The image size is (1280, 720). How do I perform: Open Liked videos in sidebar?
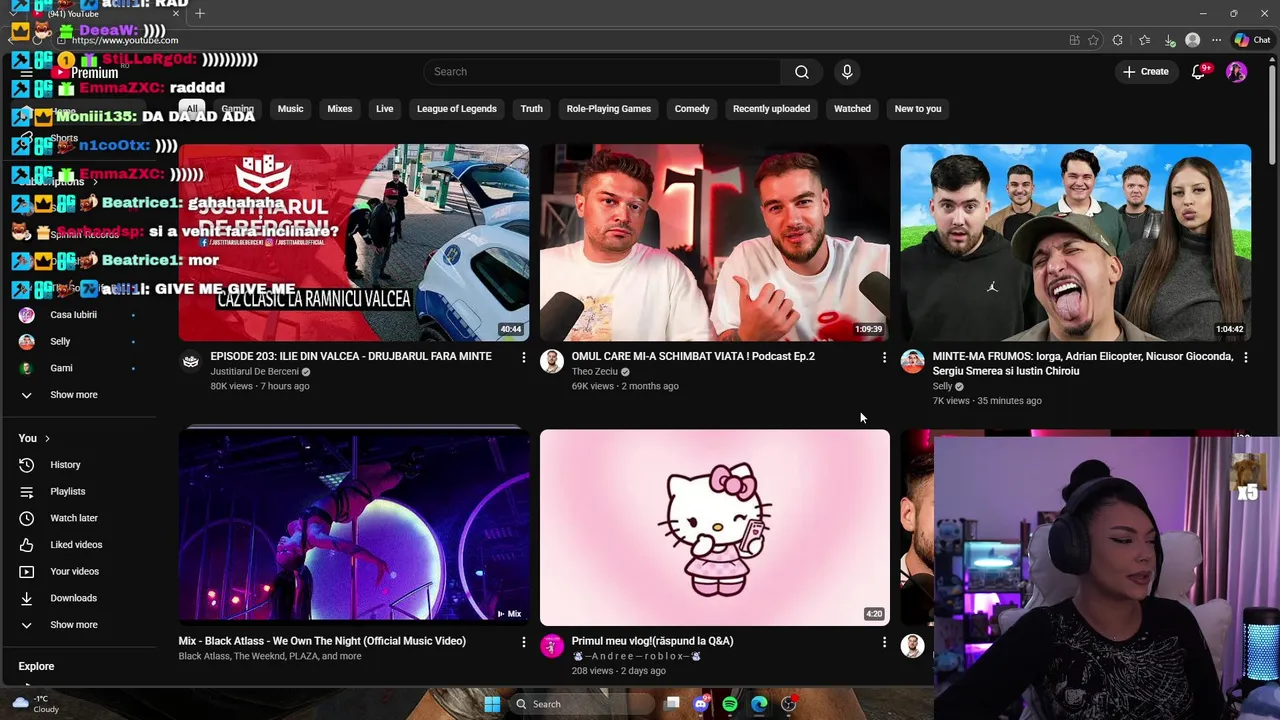click(78, 545)
